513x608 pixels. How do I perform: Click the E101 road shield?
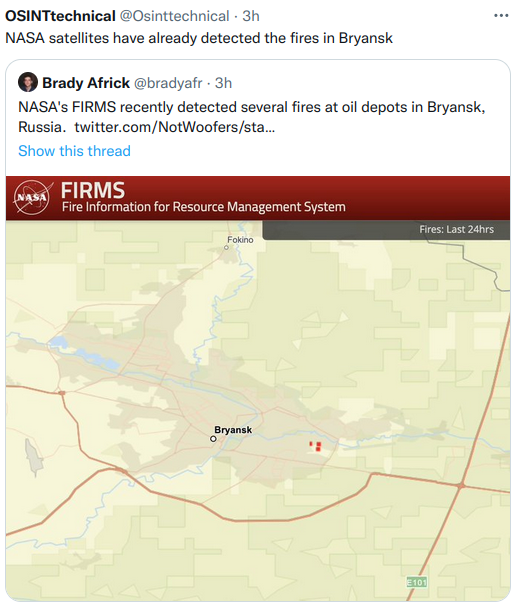coord(417,582)
